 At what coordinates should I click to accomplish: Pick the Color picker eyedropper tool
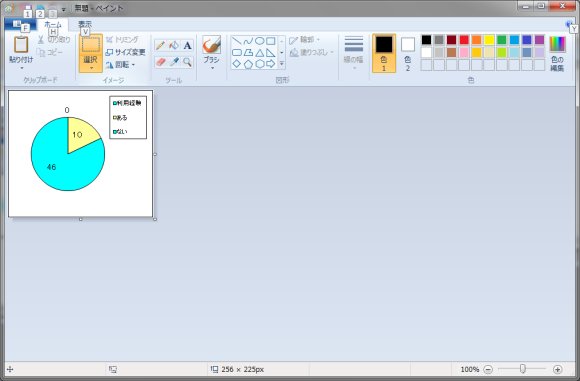tap(174, 62)
